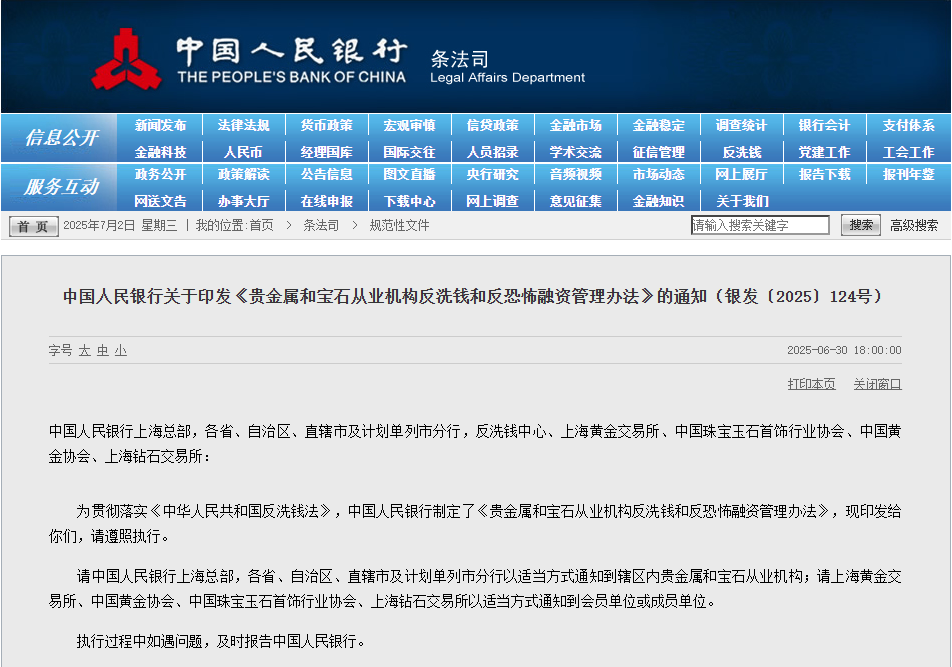
Task: Open 报告下载 navigation item
Action: click(824, 174)
